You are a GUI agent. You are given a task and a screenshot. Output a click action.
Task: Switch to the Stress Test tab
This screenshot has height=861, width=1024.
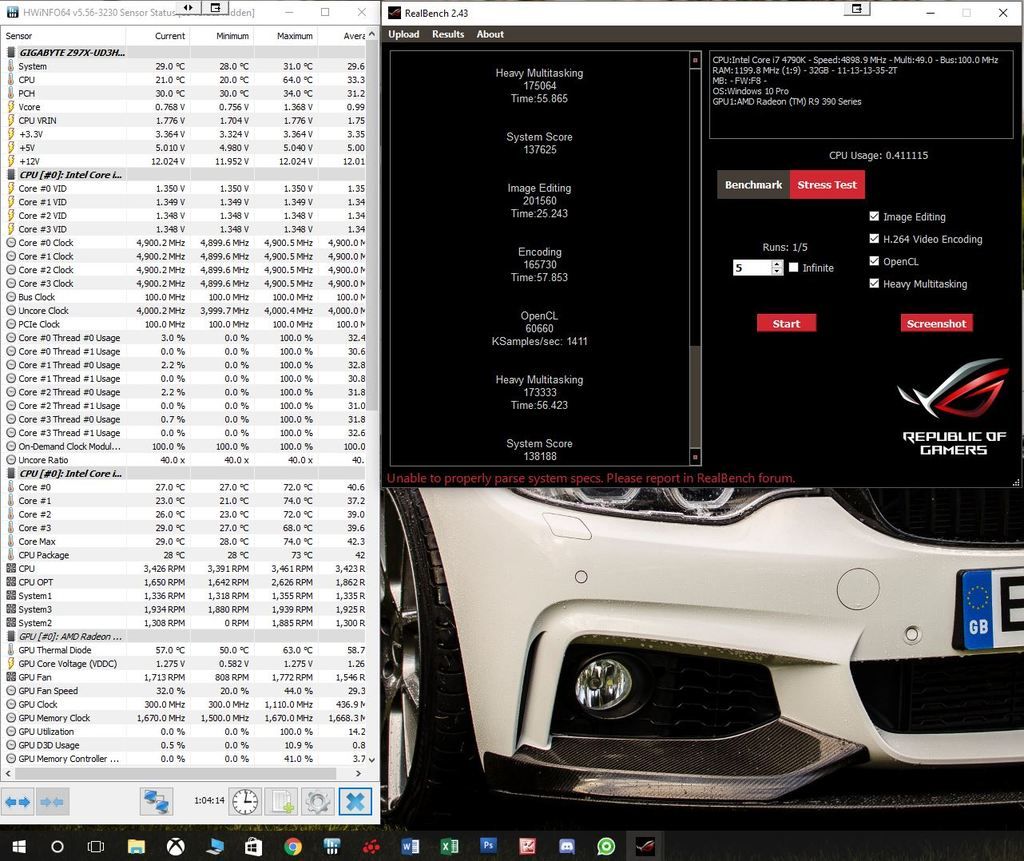[x=827, y=185]
